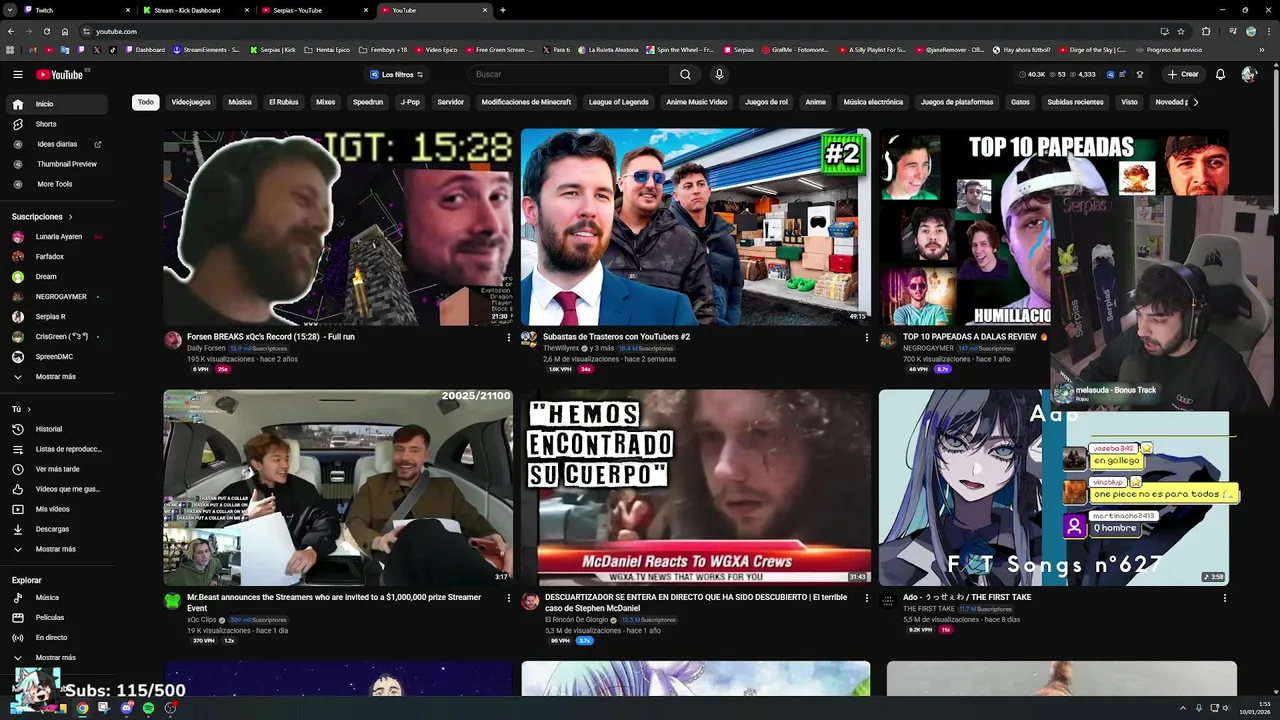The height and width of the screenshot is (720, 1280).
Task: Open En directo under Explorar
Action: [x=57, y=637]
